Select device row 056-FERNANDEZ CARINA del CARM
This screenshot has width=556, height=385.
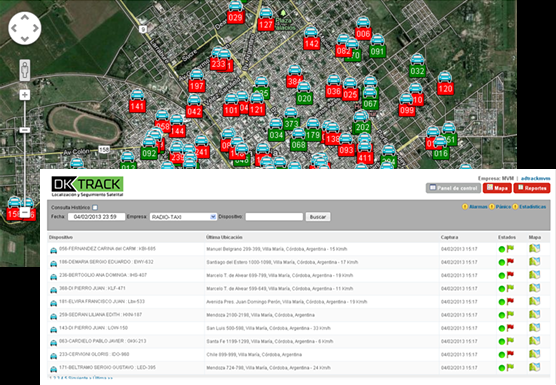(299, 249)
